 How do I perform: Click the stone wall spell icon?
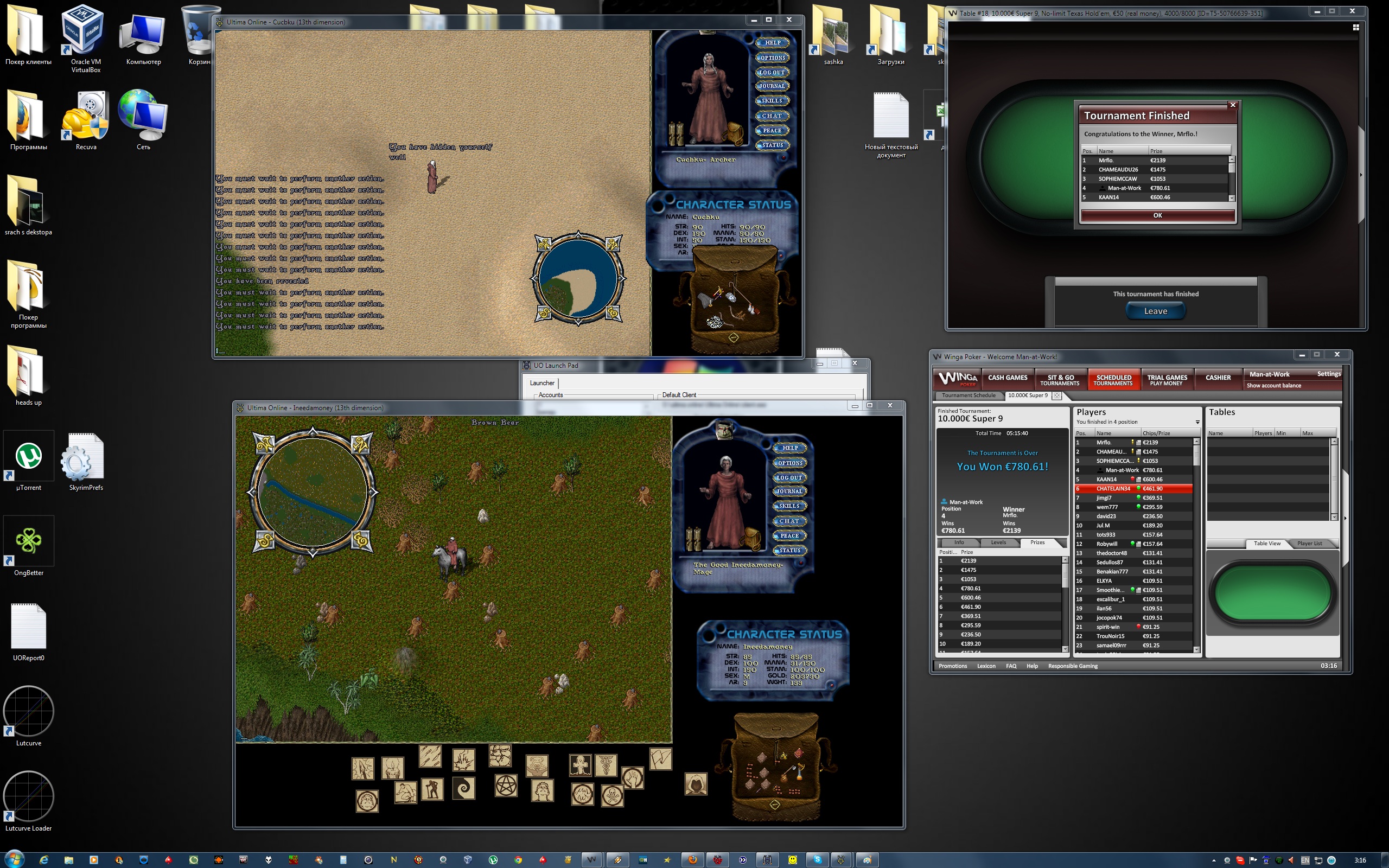click(x=500, y=756)
